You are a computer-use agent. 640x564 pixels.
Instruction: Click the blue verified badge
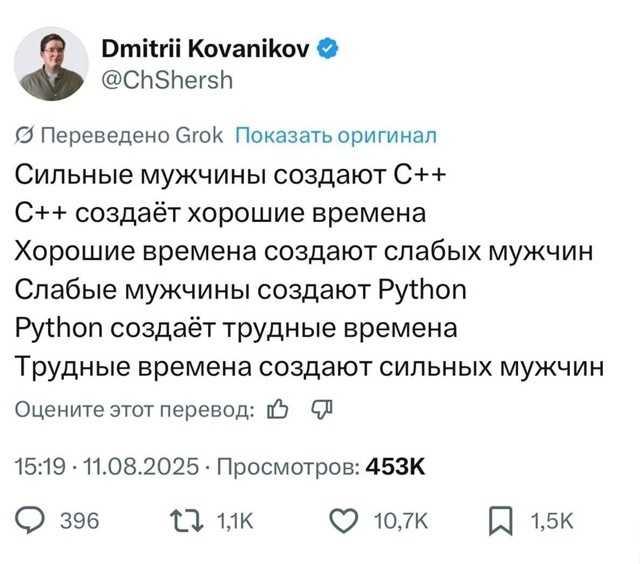coord(326,48)
